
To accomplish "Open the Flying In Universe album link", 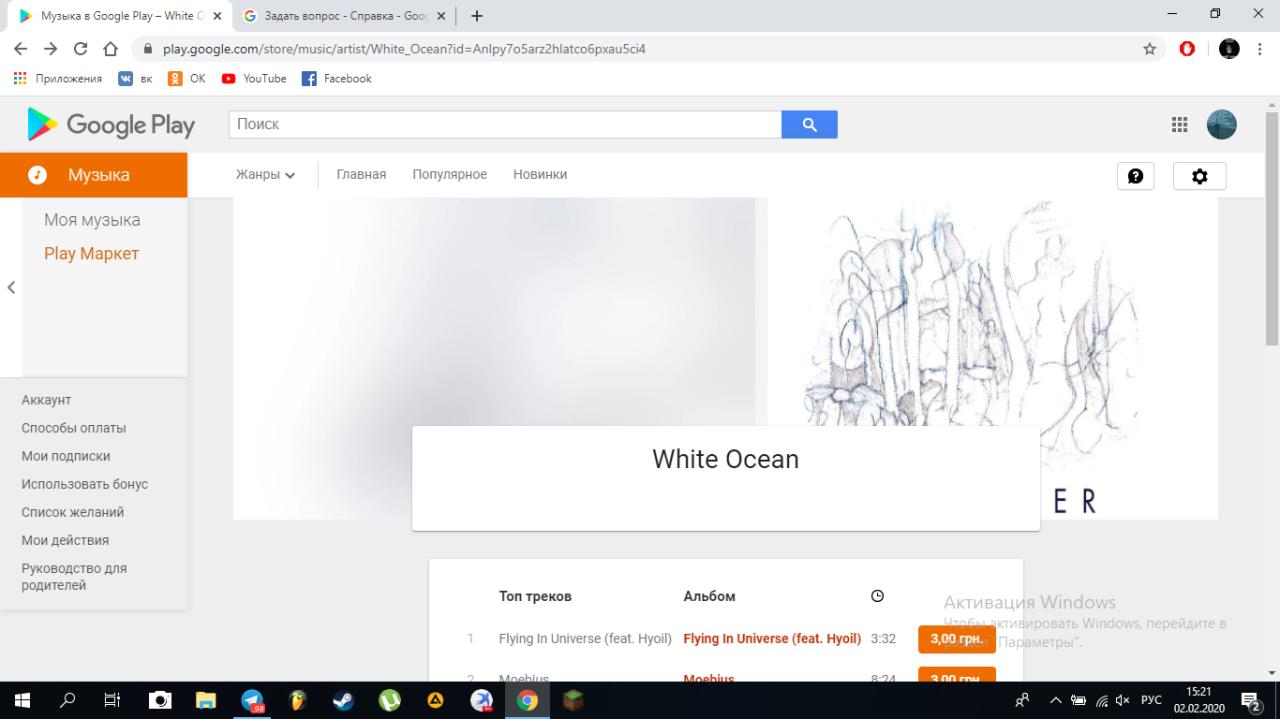I will [x=772, y=639].
